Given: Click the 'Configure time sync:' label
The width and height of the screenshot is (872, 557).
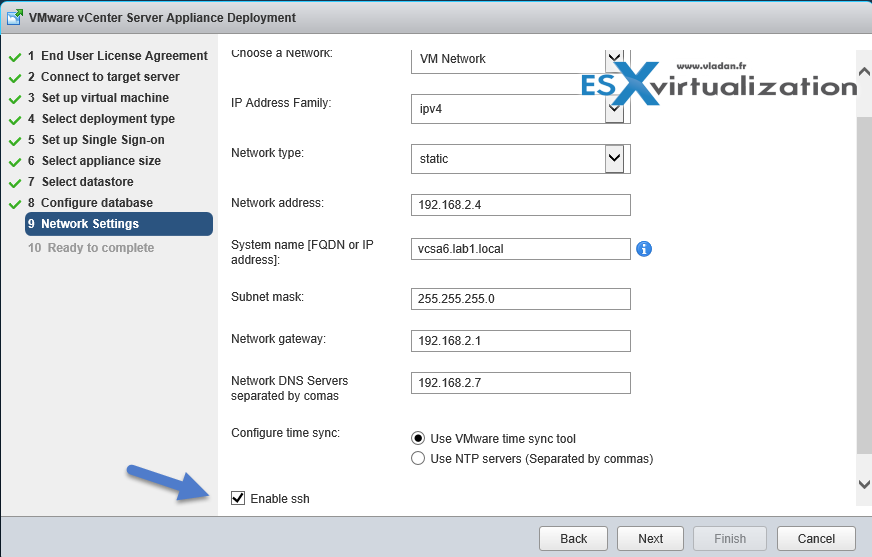Looking at the screenshot, I should pyautogui.click(x=285, y=433).
